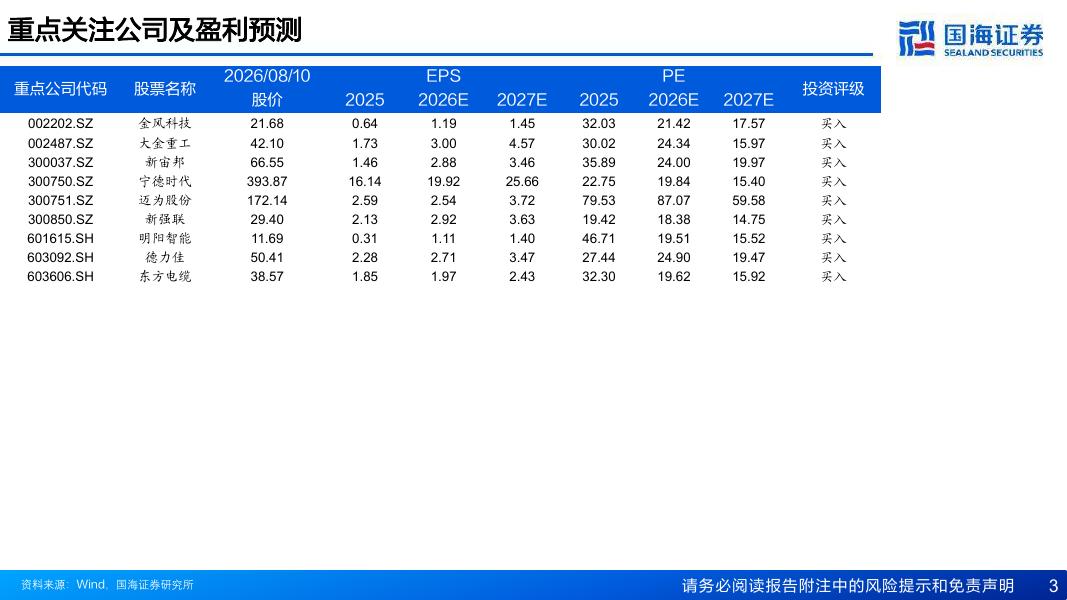Viewport: 1067px width, 600px height.
Task: Click stock name 大金重工
Action: pos(165,144)
